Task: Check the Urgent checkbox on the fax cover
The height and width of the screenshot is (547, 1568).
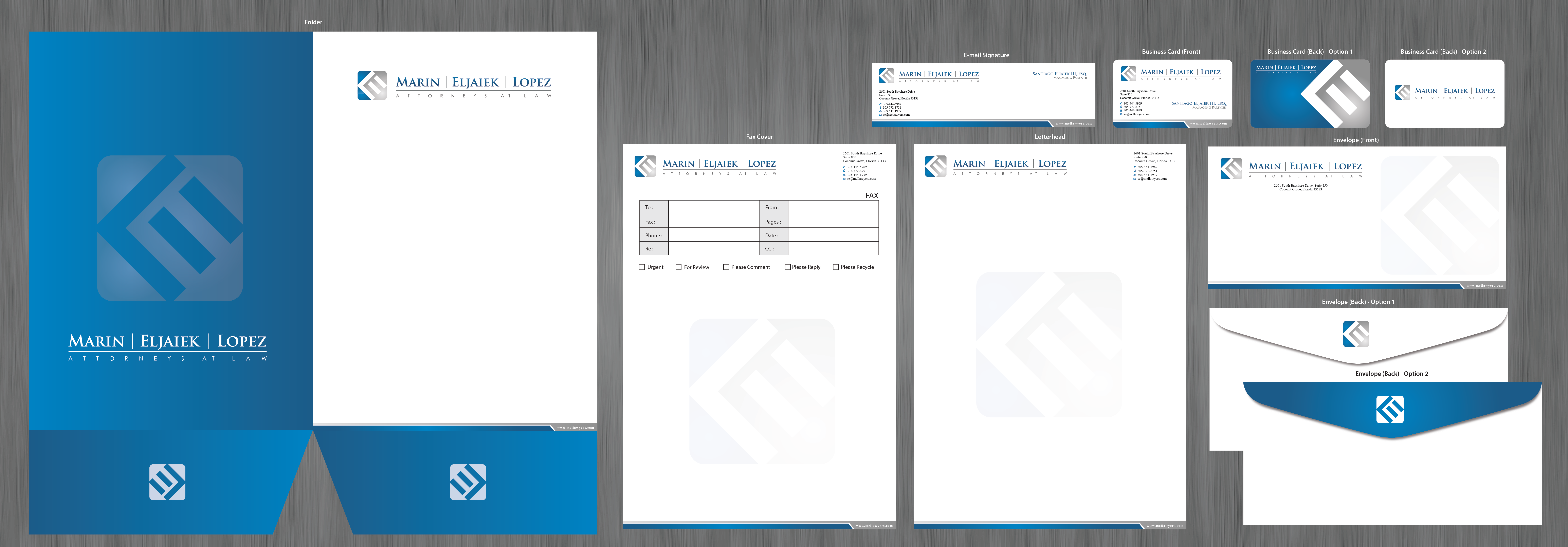Action: click(x=642, y=267)
